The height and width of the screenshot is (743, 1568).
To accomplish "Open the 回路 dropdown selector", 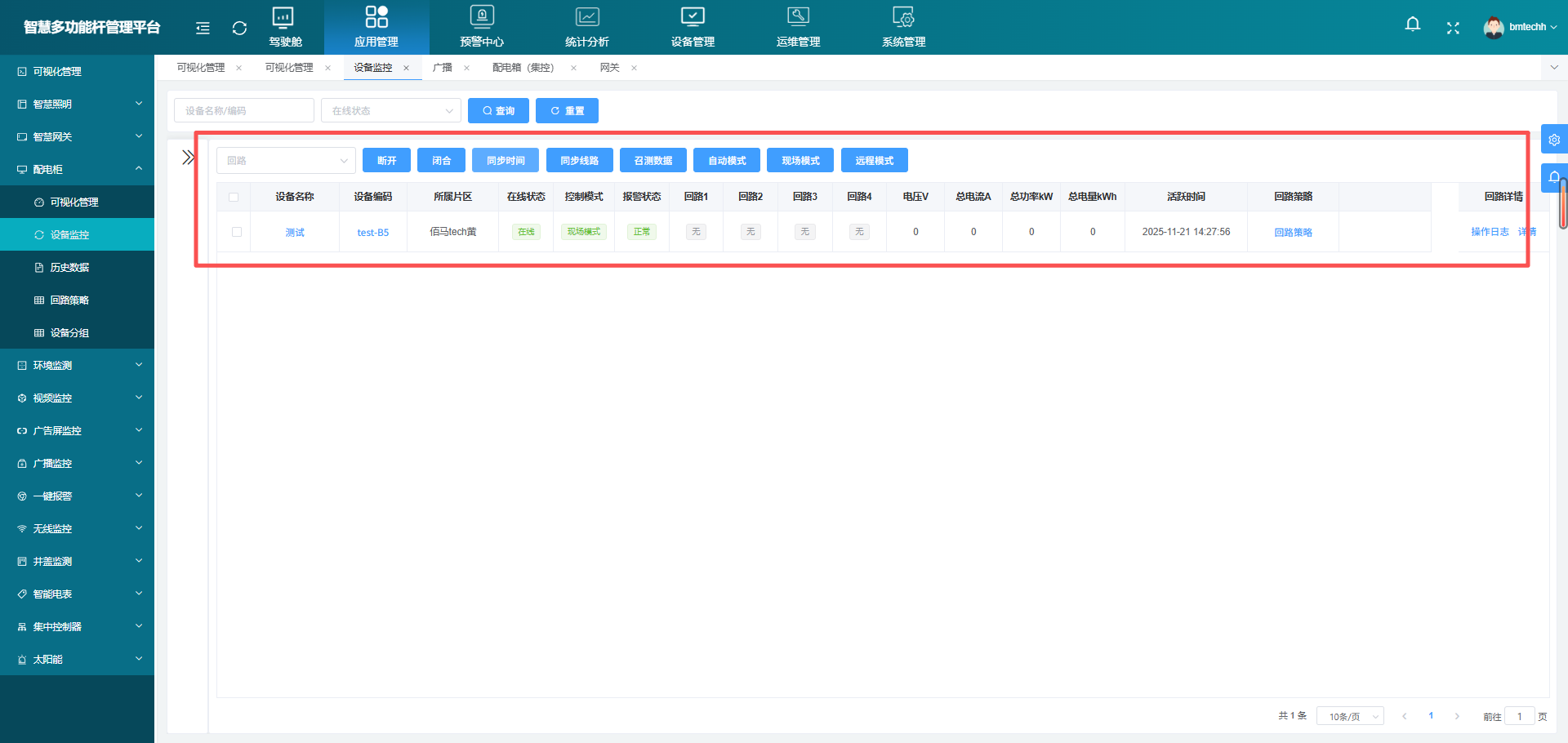I will click(286, 161).
